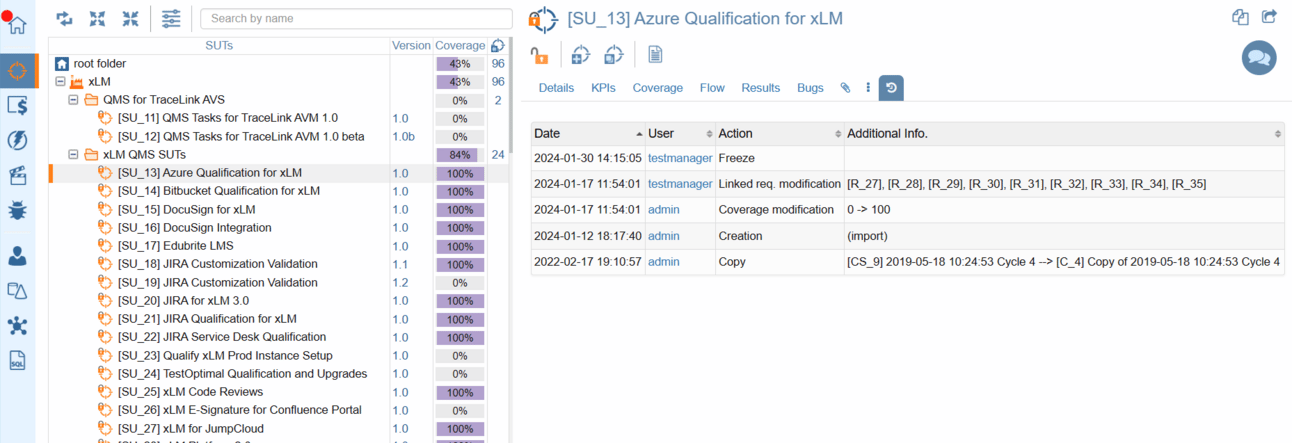Viewport: 1292px width, 443px height.
Task: Open the admin link in the Creation row
Action: [663, 236]
